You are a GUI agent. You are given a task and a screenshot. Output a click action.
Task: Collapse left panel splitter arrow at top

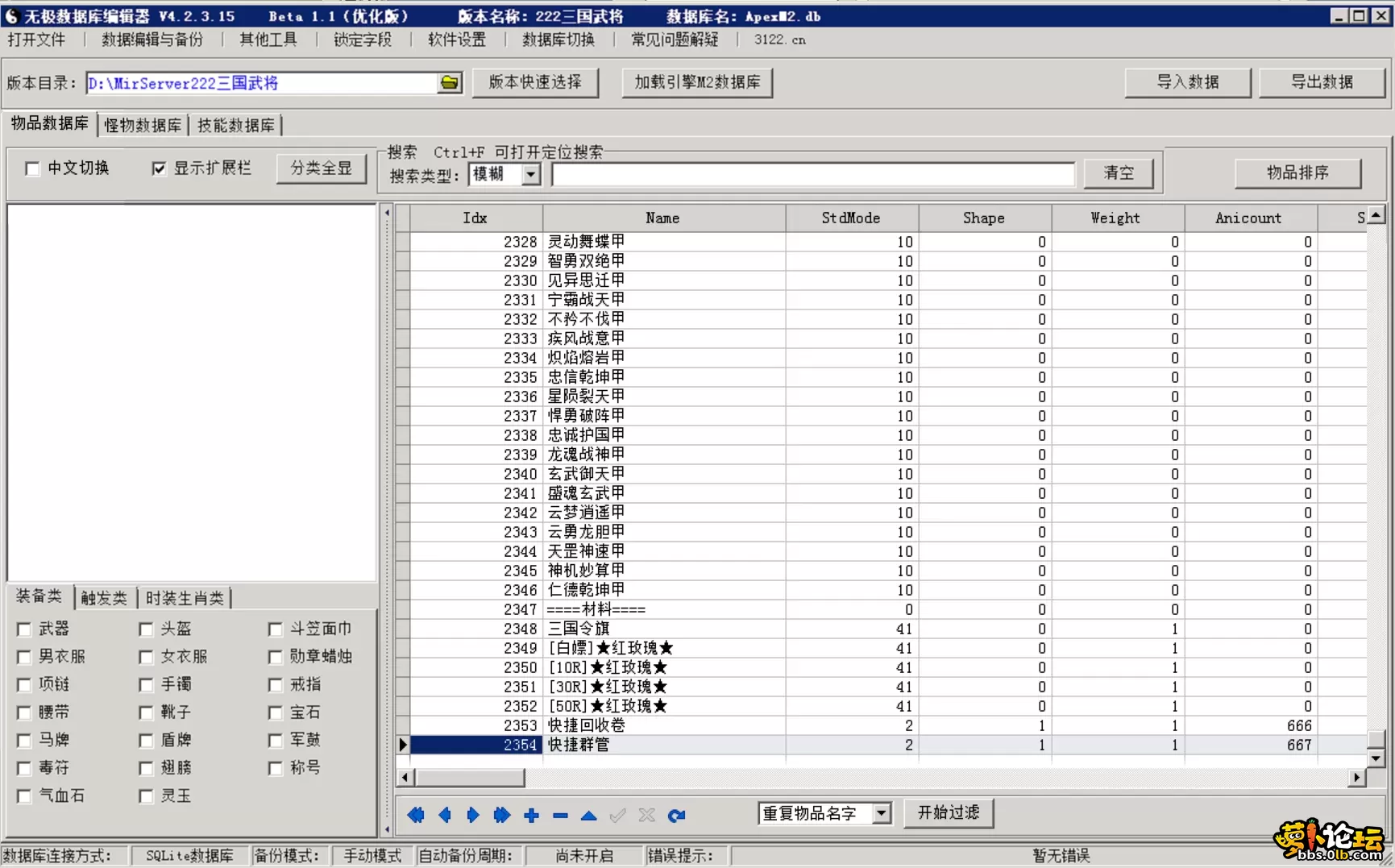(388, 214)
